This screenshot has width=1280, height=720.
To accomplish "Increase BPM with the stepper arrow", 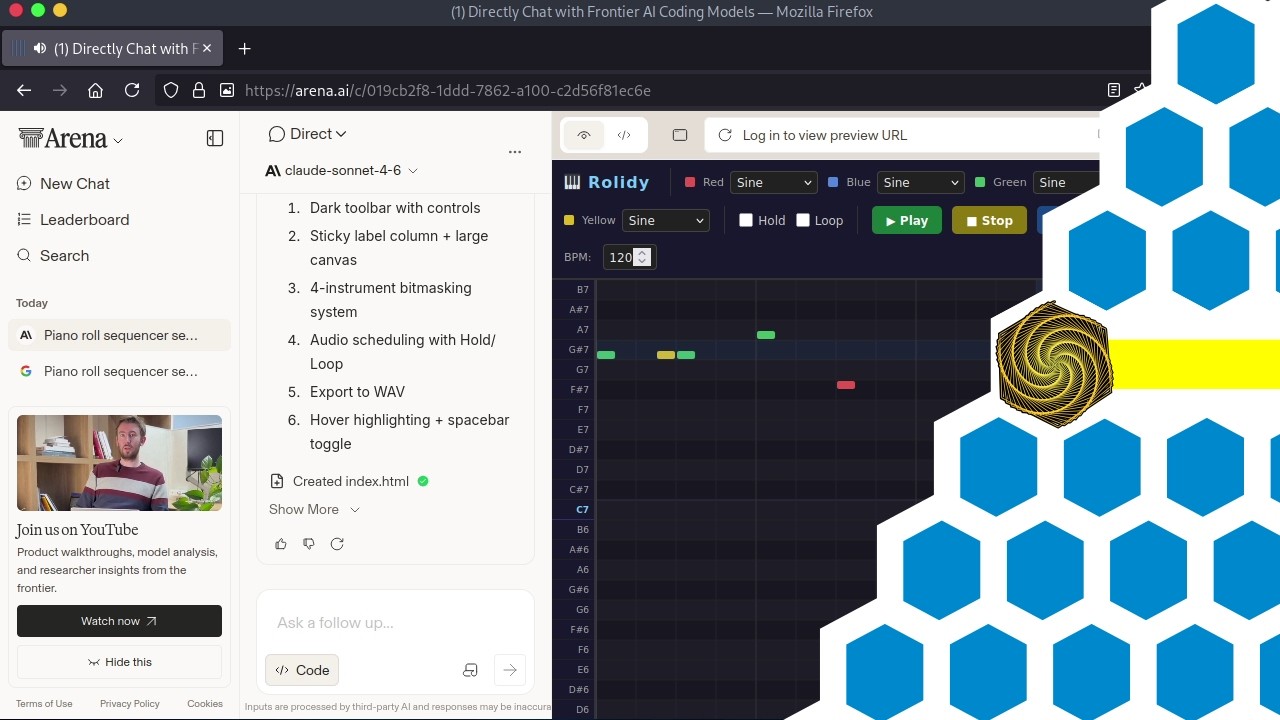I will click(643, 252).
